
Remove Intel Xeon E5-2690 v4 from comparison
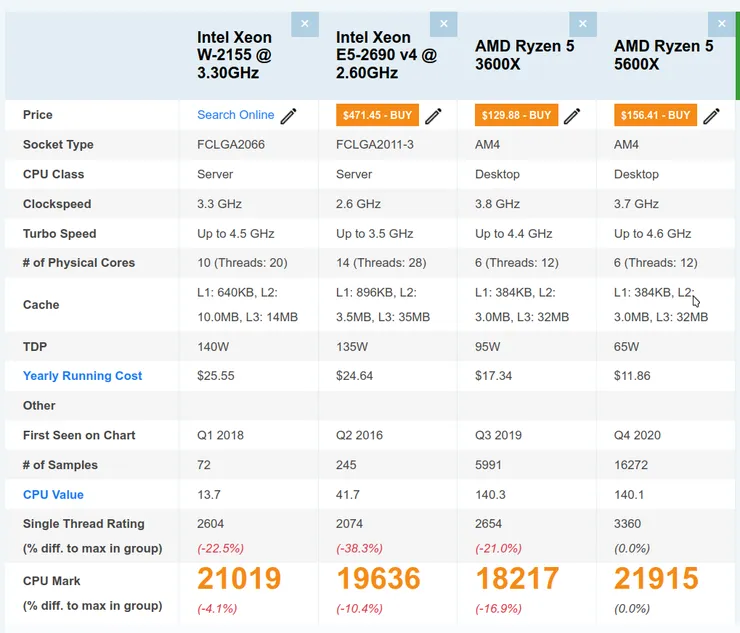[x=444, y=24]
